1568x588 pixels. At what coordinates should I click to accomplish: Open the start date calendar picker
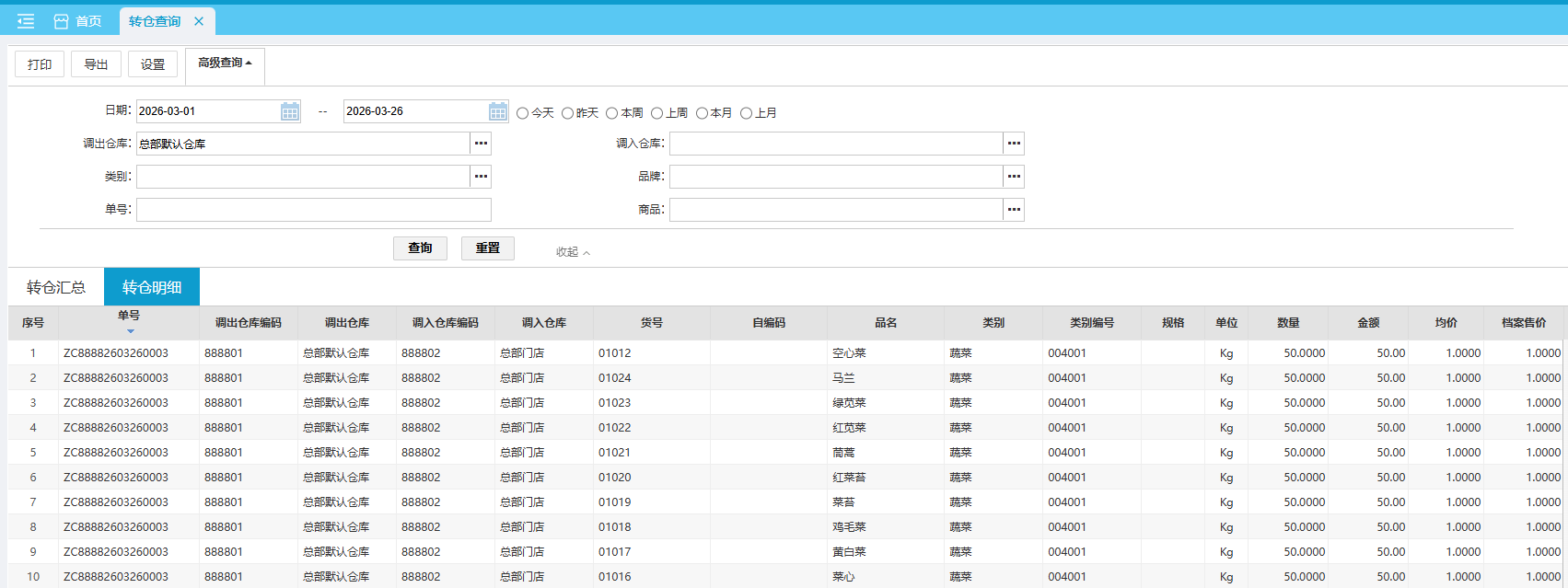(290, 111)
